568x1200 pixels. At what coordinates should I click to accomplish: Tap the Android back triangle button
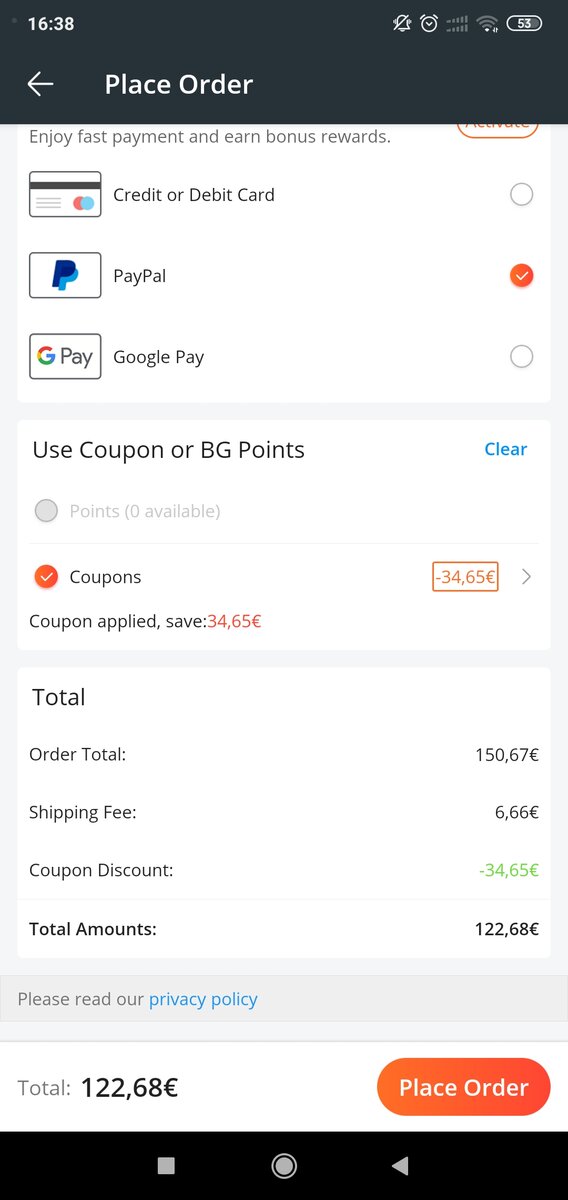click(x=400, y=1165)
